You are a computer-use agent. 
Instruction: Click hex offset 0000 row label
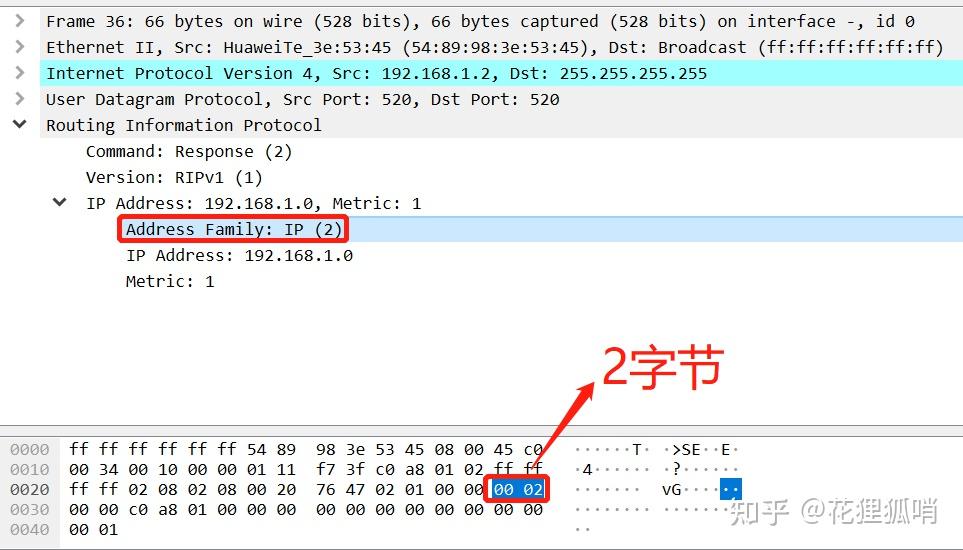tap(29, 449)
